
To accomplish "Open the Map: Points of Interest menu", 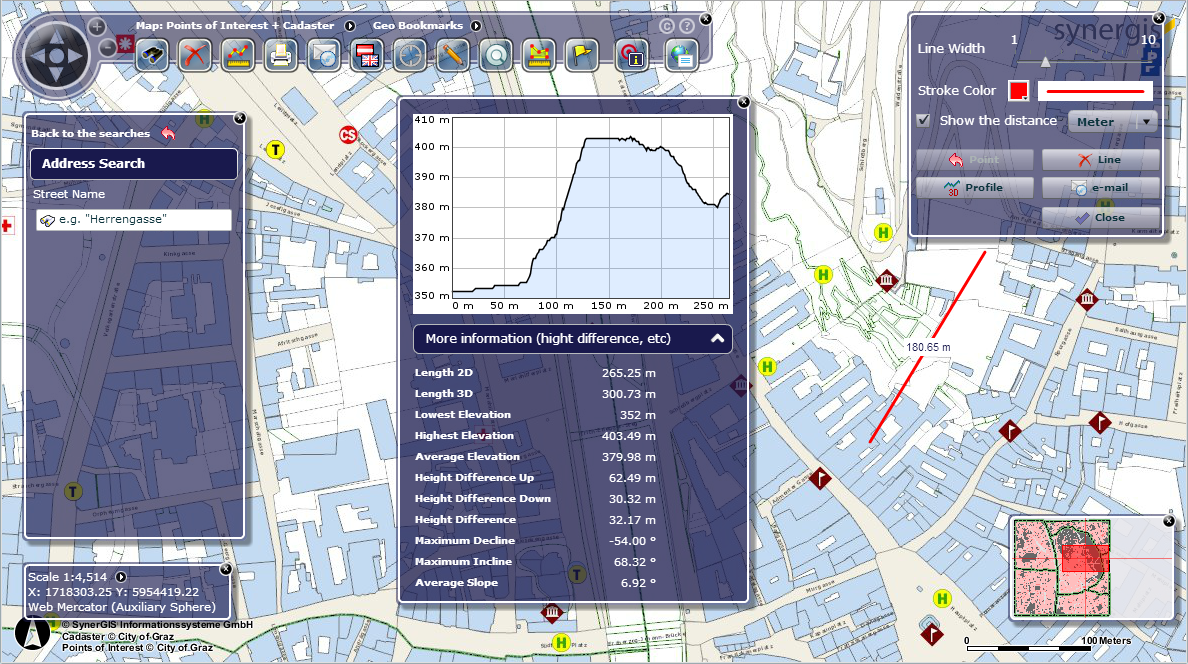I will tap(349, 25).
